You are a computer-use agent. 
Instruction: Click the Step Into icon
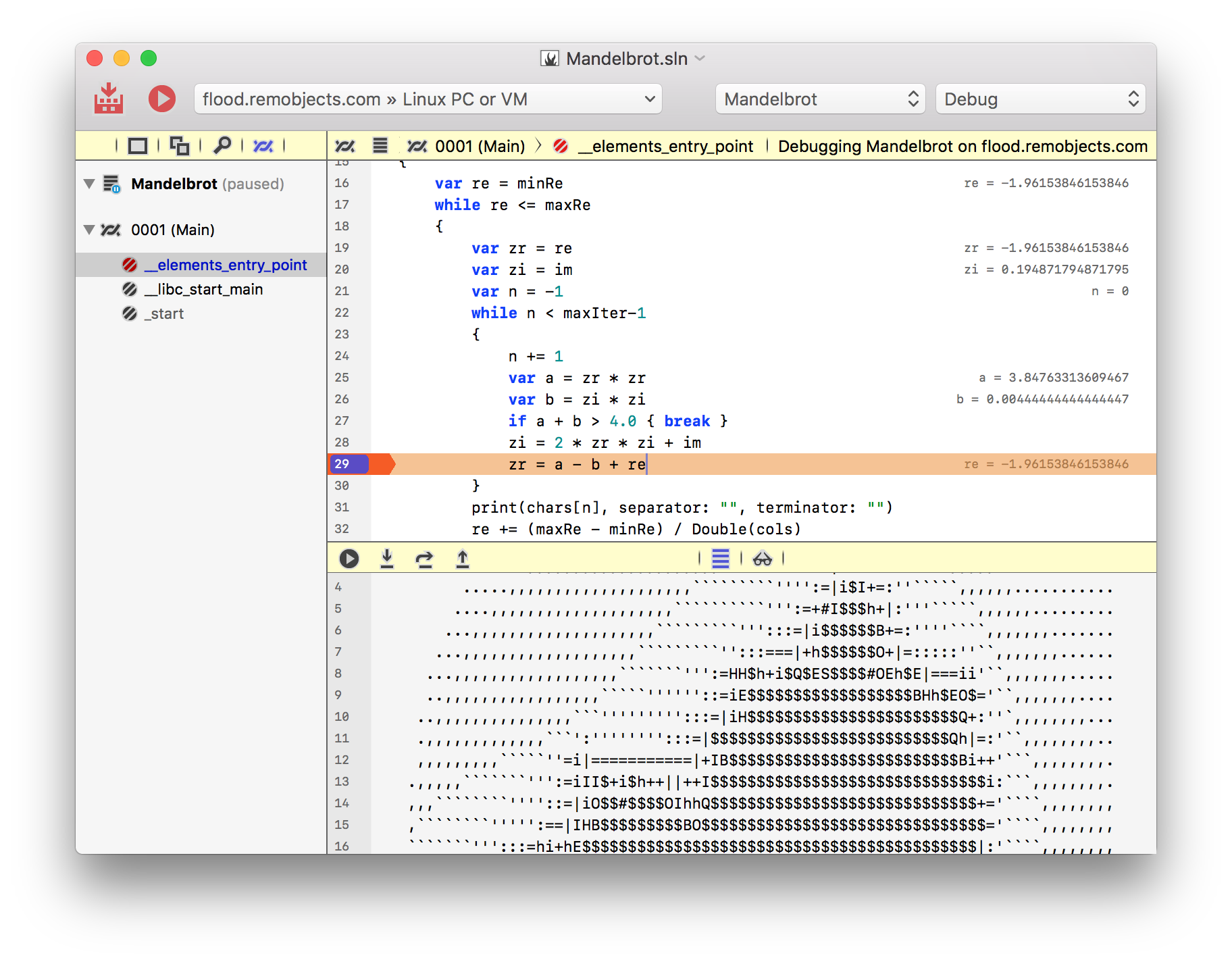[387, 559]
